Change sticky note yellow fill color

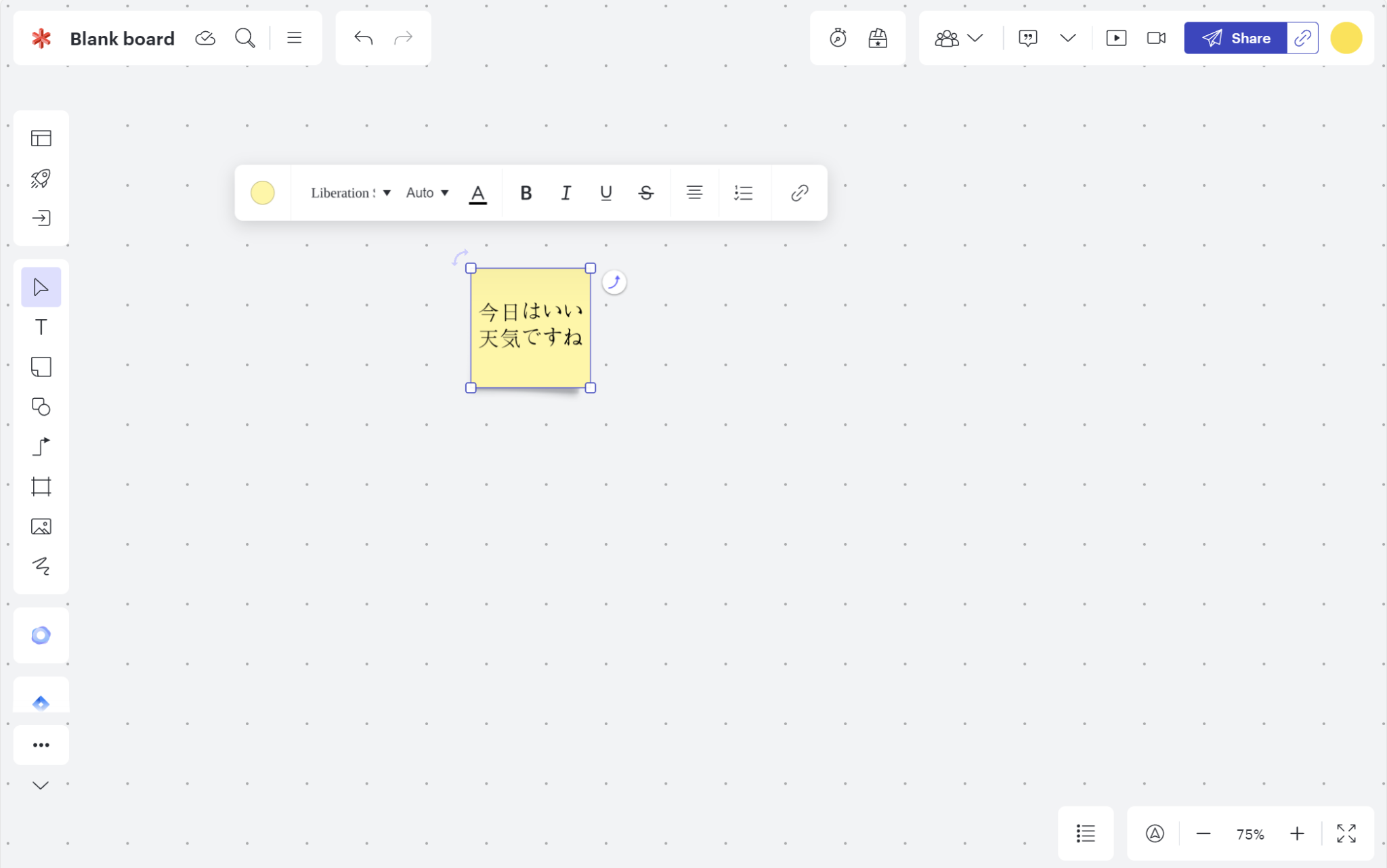[263, 193]
